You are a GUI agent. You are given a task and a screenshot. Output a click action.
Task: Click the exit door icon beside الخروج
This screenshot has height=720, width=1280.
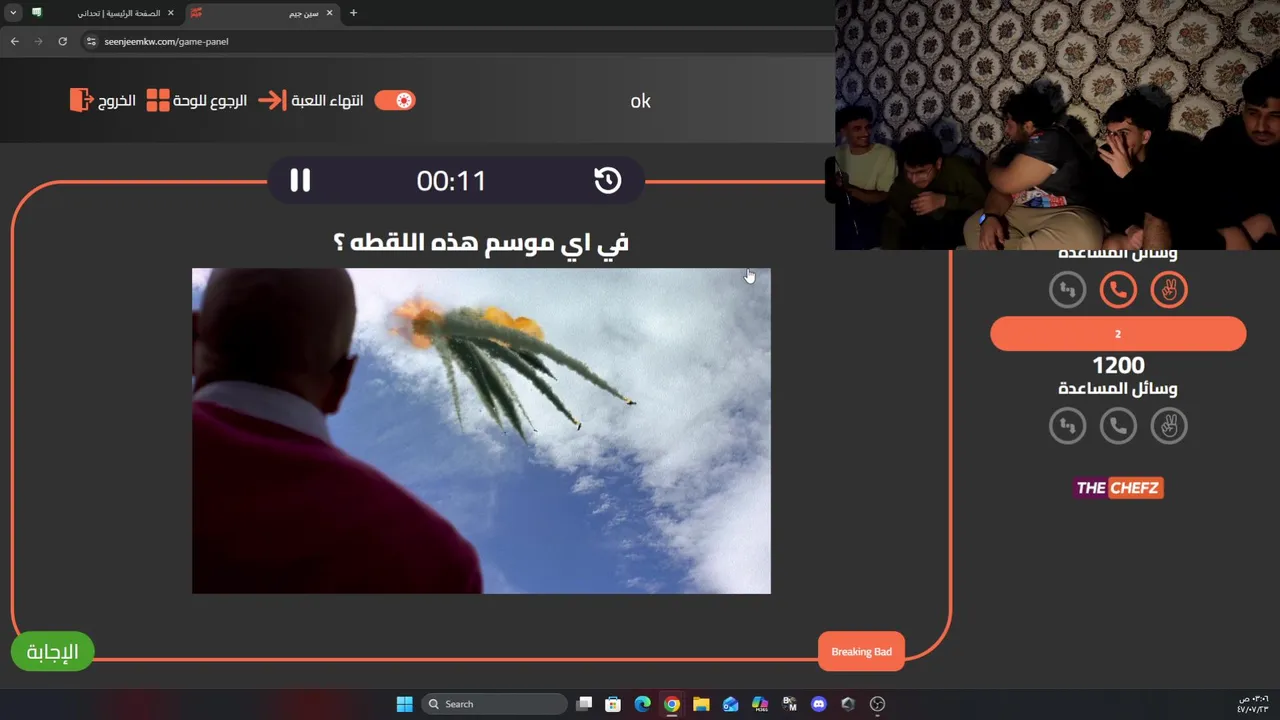click(x=81, y=100)
